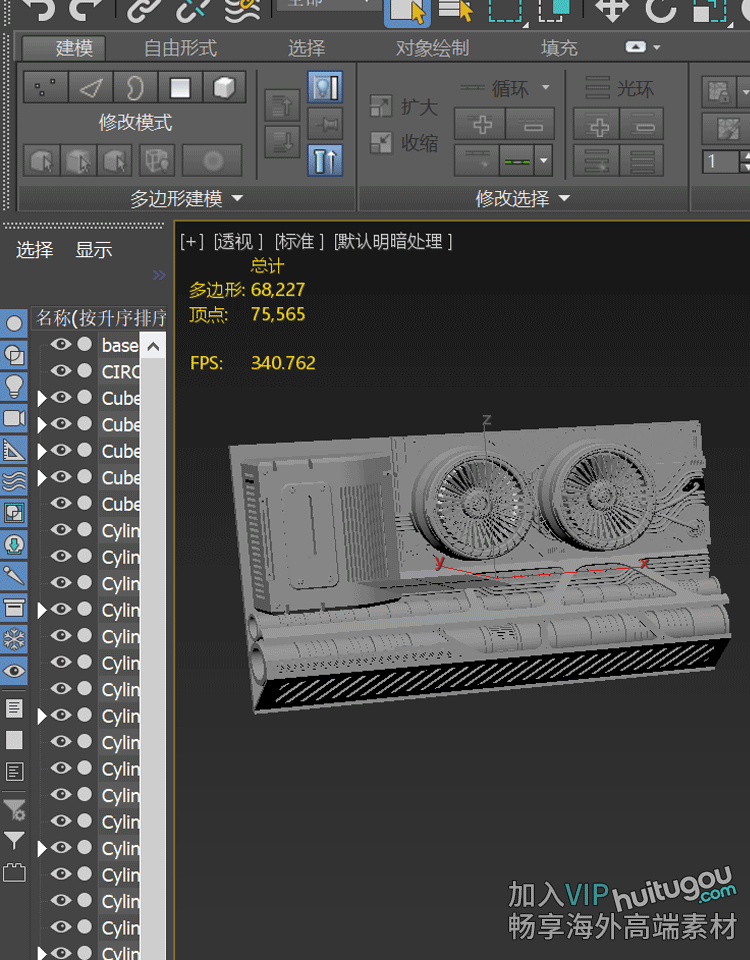Expand the first Cube row in the list

coord(42,399)
